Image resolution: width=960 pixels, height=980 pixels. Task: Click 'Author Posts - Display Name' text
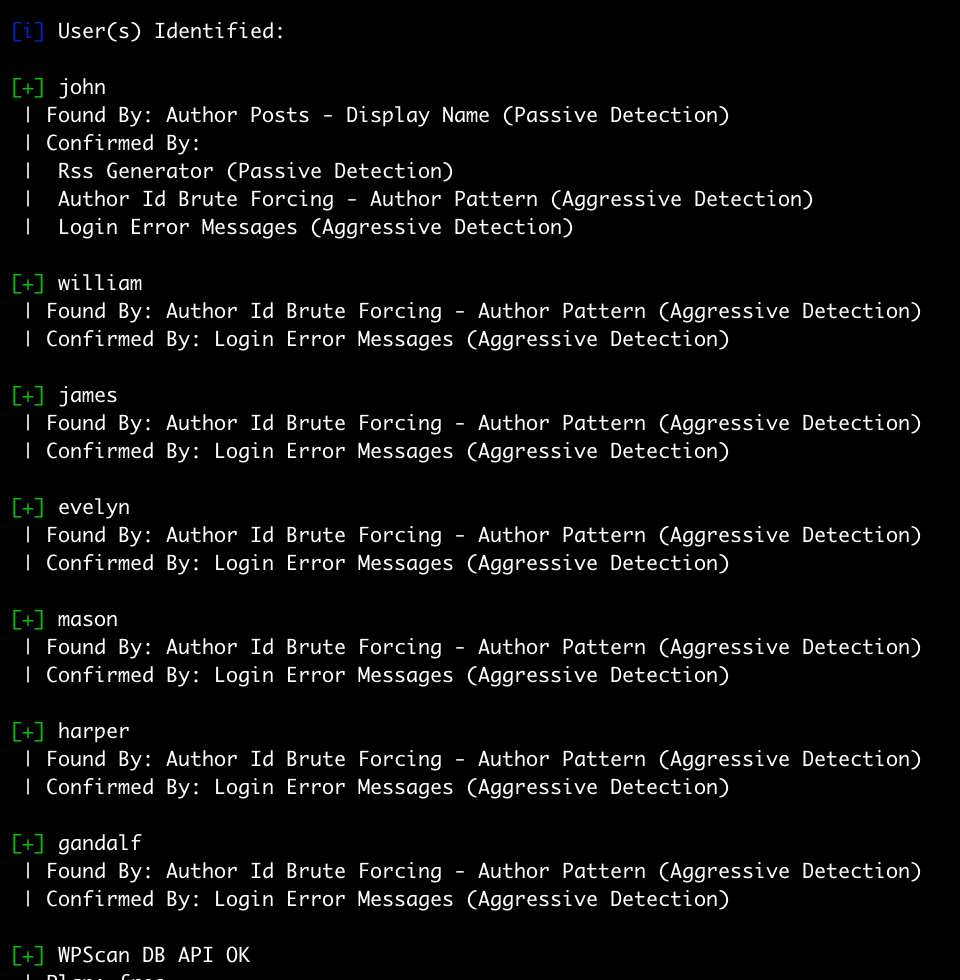(x=328, y=116)
